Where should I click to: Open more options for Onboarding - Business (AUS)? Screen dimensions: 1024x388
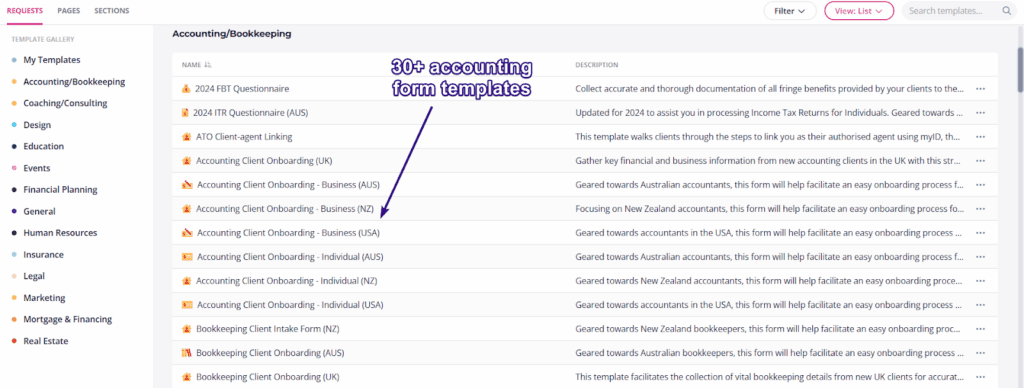pos(980,185)
